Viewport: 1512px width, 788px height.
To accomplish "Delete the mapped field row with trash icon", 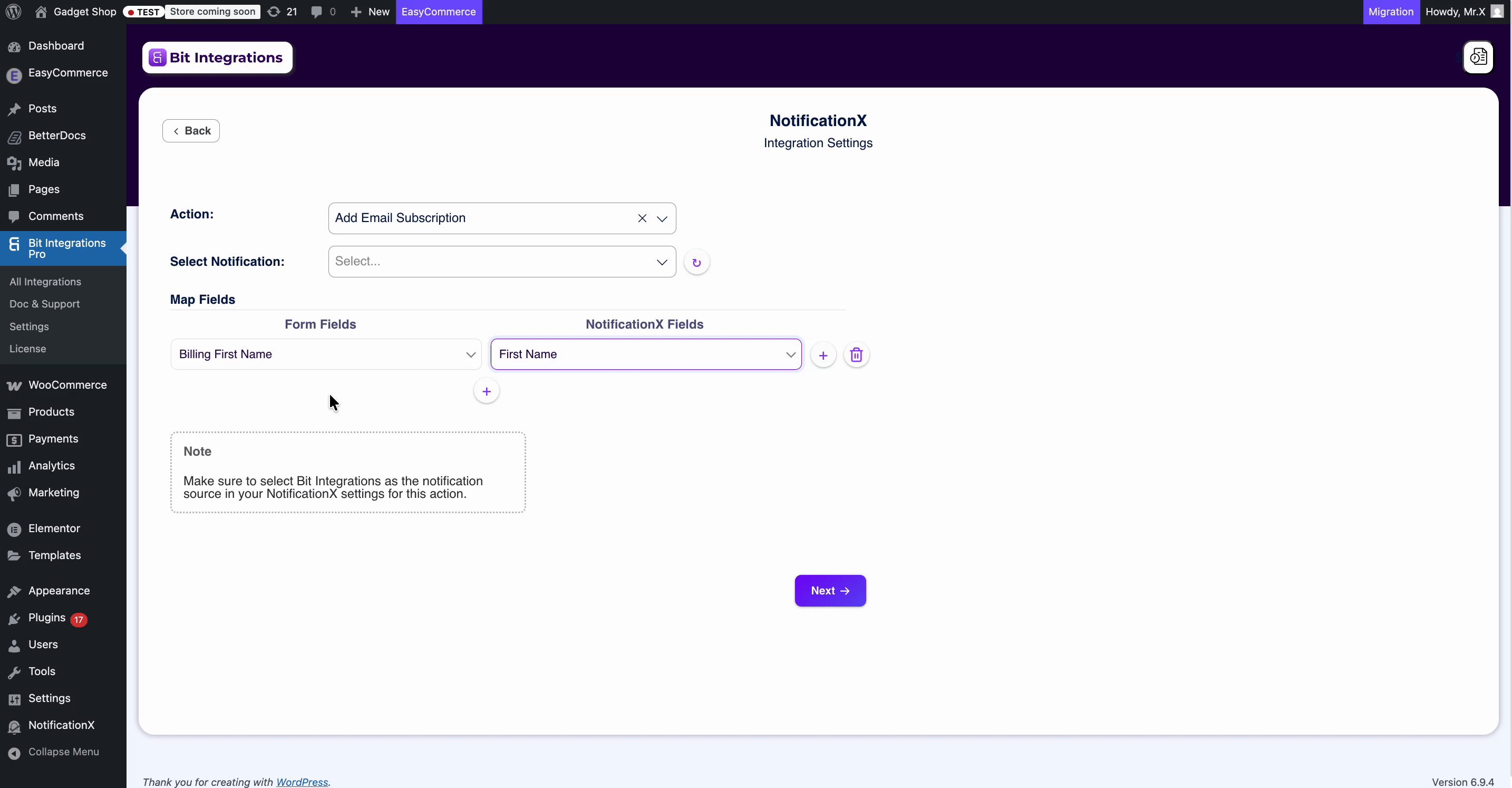I will click(856, 354).
